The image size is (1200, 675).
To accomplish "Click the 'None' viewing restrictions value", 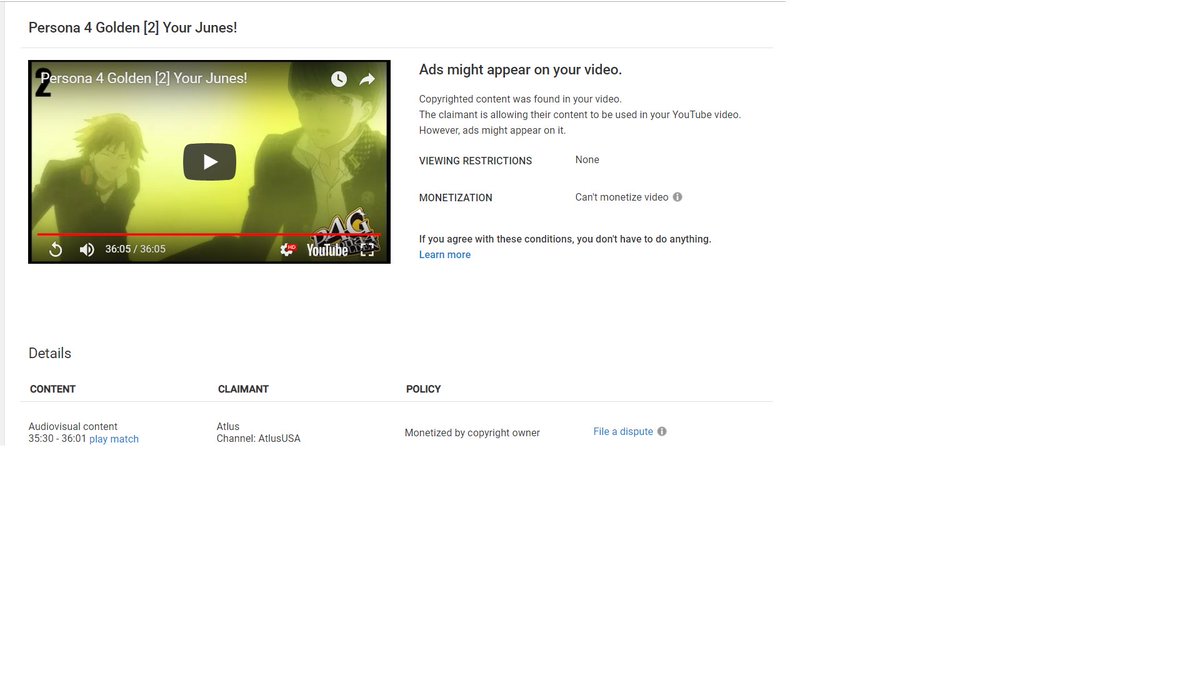I will (587, 160).
